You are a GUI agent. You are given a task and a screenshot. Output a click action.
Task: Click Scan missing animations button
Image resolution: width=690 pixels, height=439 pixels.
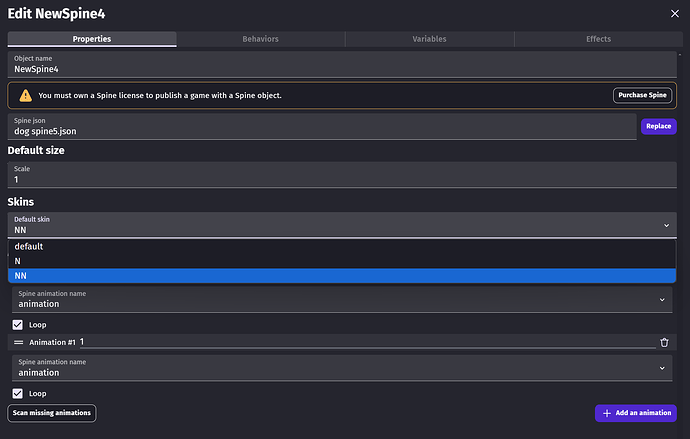51,413
